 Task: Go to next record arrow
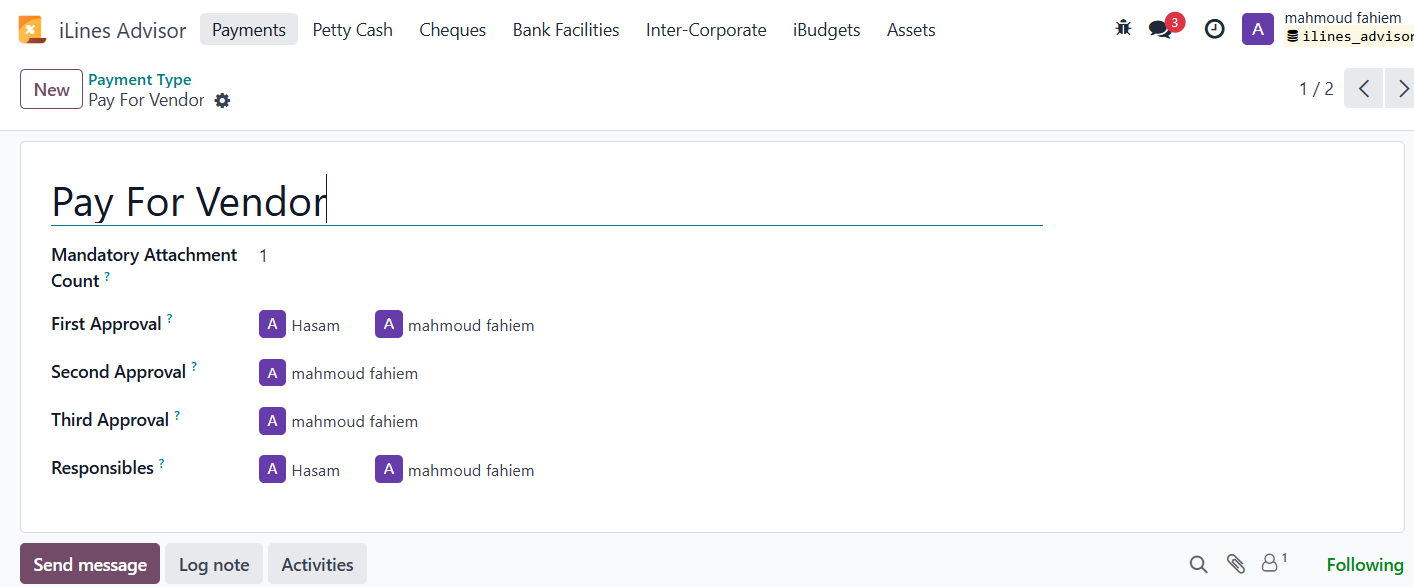coord(1400,89)
